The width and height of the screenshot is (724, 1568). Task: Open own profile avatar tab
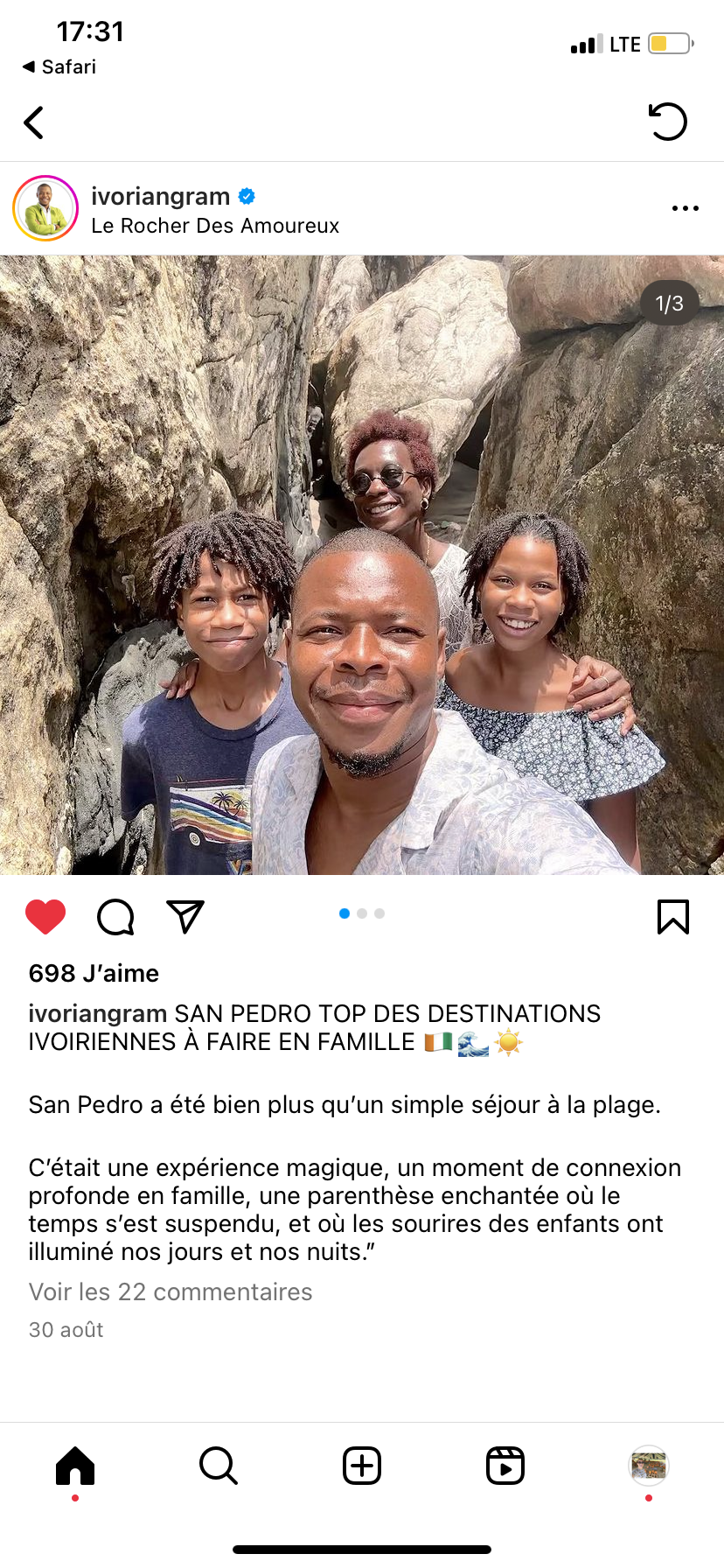(649, 1466)
